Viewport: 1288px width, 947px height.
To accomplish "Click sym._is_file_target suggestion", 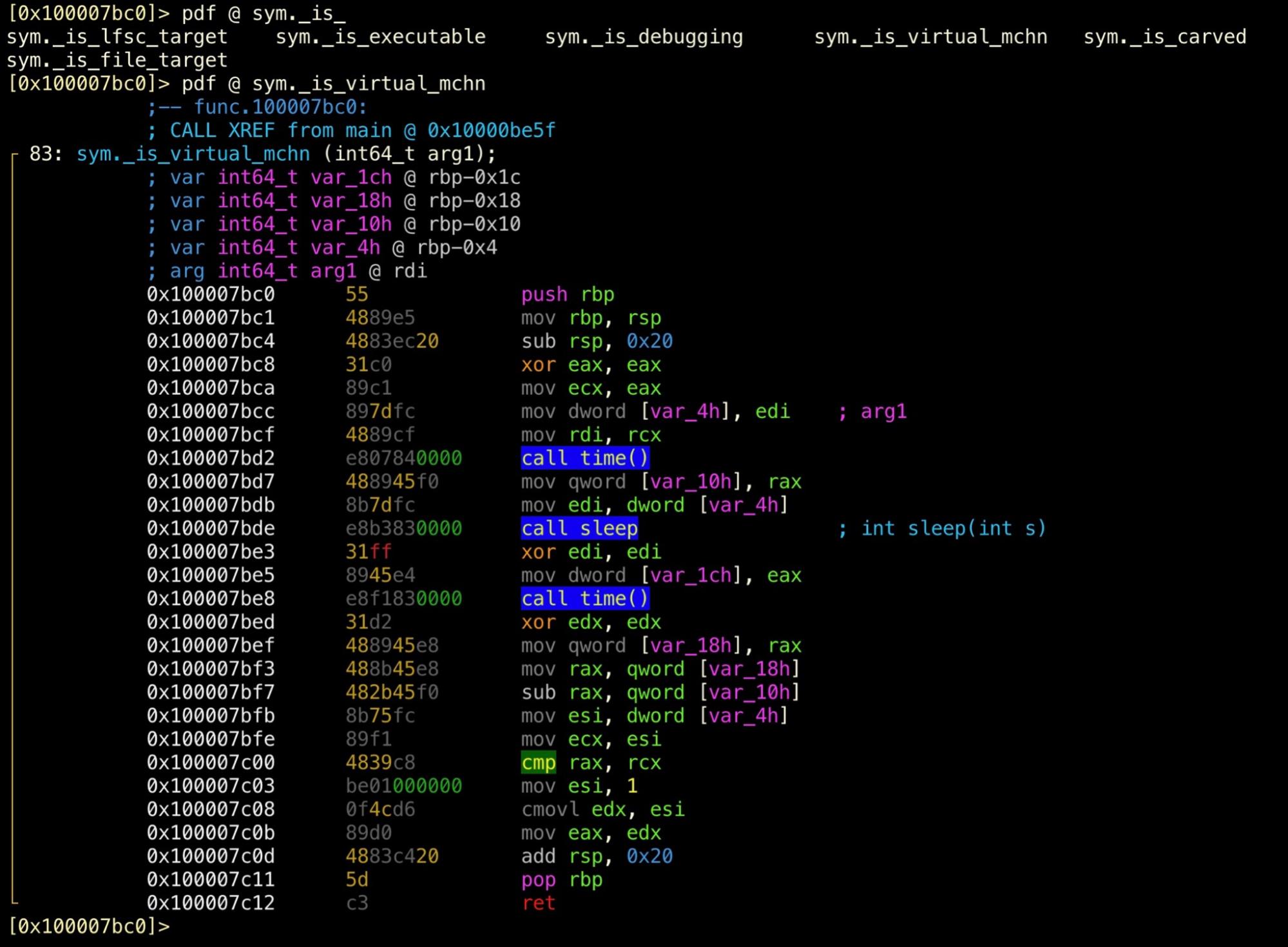I will tap(117, 60).
